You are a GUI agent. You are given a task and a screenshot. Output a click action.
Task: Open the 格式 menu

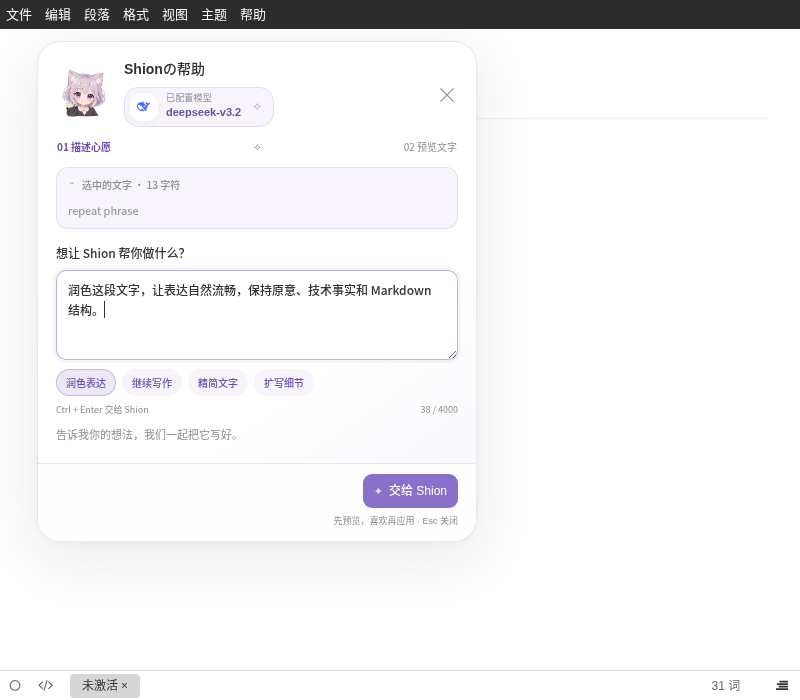136,15
